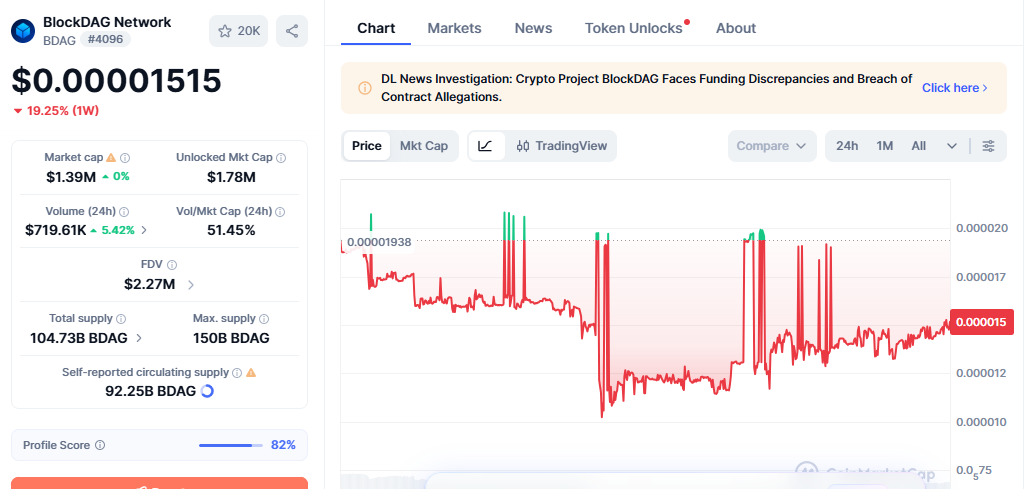1024x489 pixels.
Task: Click the BlockDAG Network cube logo
Action: tap(23, 31)
